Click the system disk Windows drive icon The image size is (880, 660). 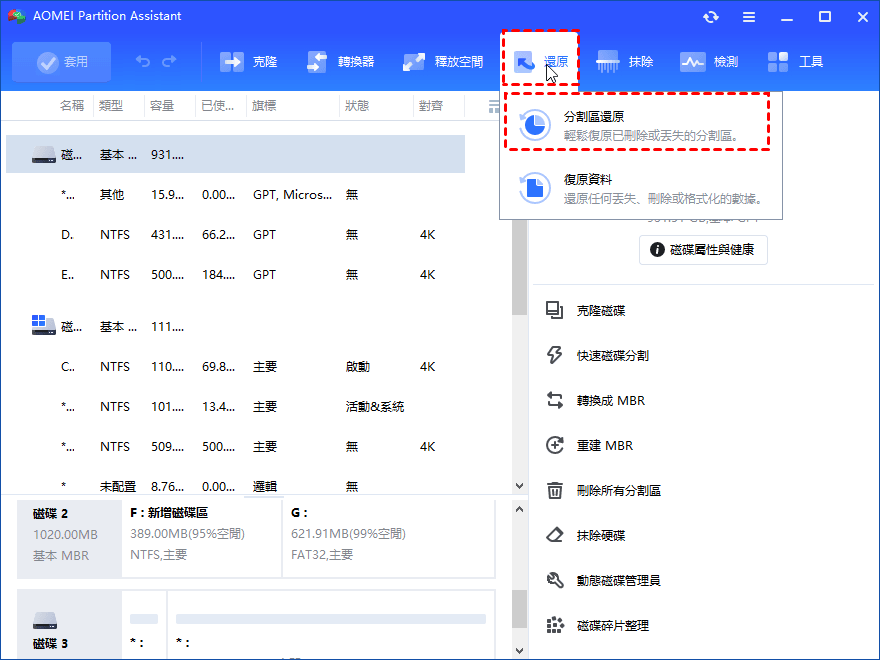click(x=43, y=325)
